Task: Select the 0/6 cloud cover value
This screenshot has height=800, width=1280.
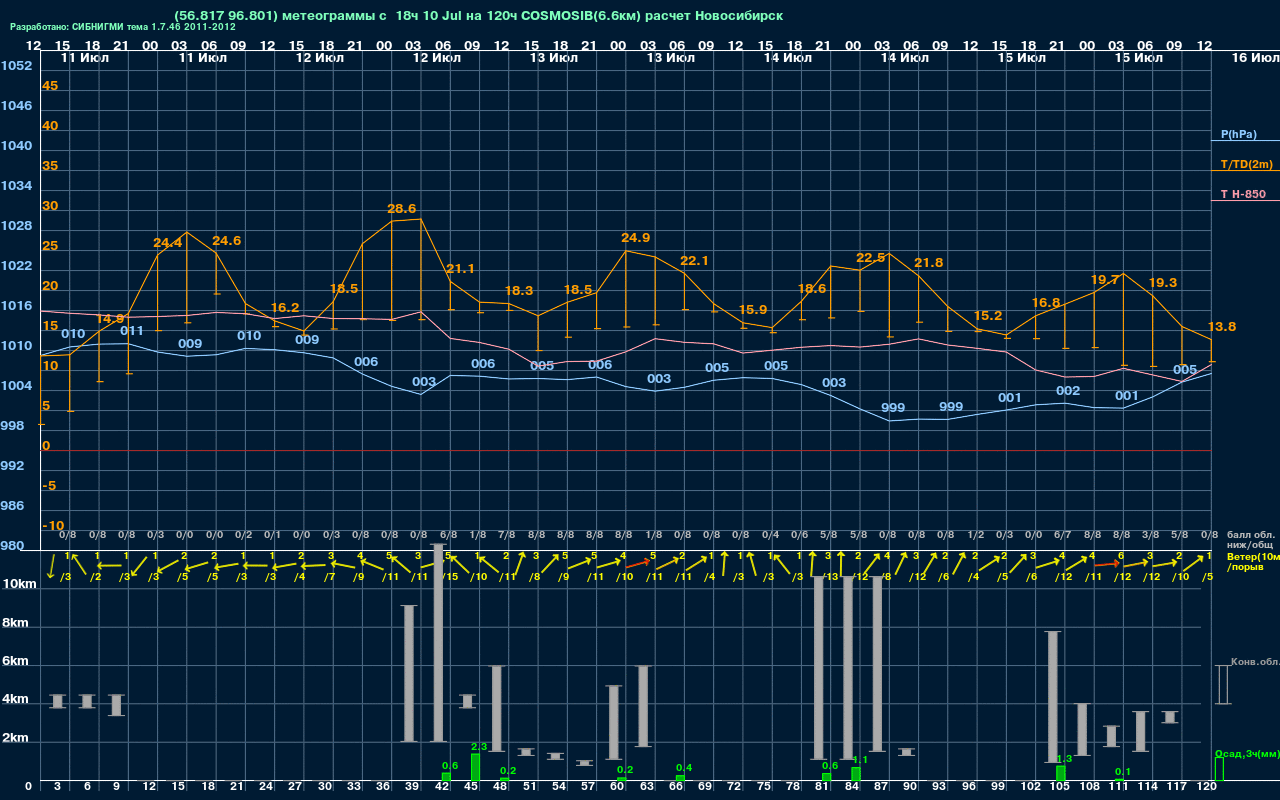Action: (x=800, y=535)
